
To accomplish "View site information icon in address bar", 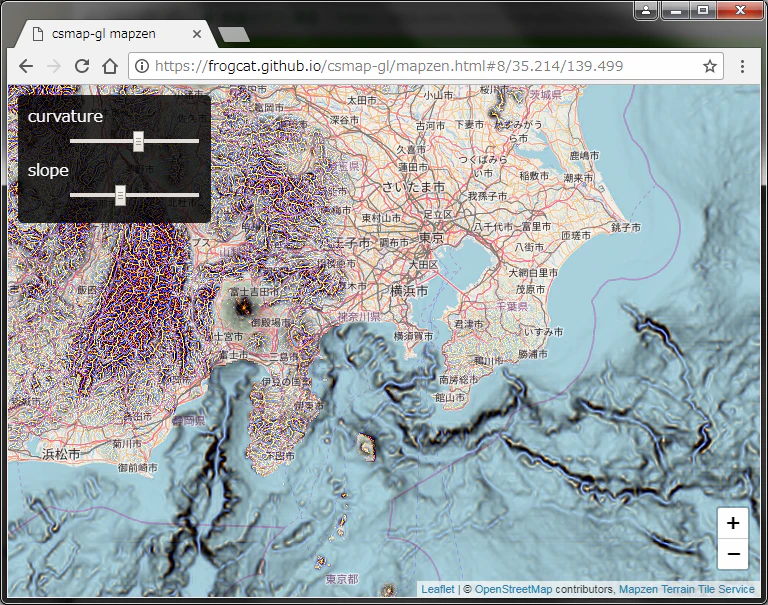I will coord(142,66).
